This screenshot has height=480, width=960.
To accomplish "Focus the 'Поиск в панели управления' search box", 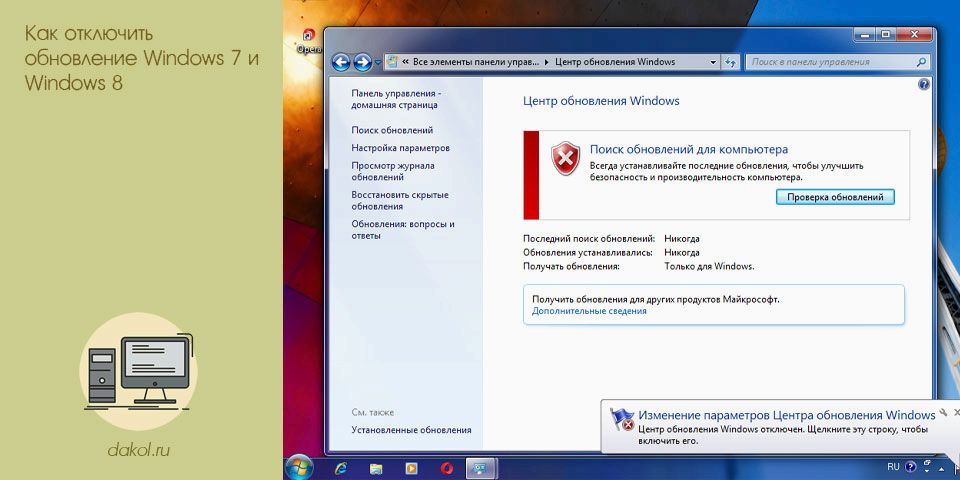I will [x=837, y=62].
